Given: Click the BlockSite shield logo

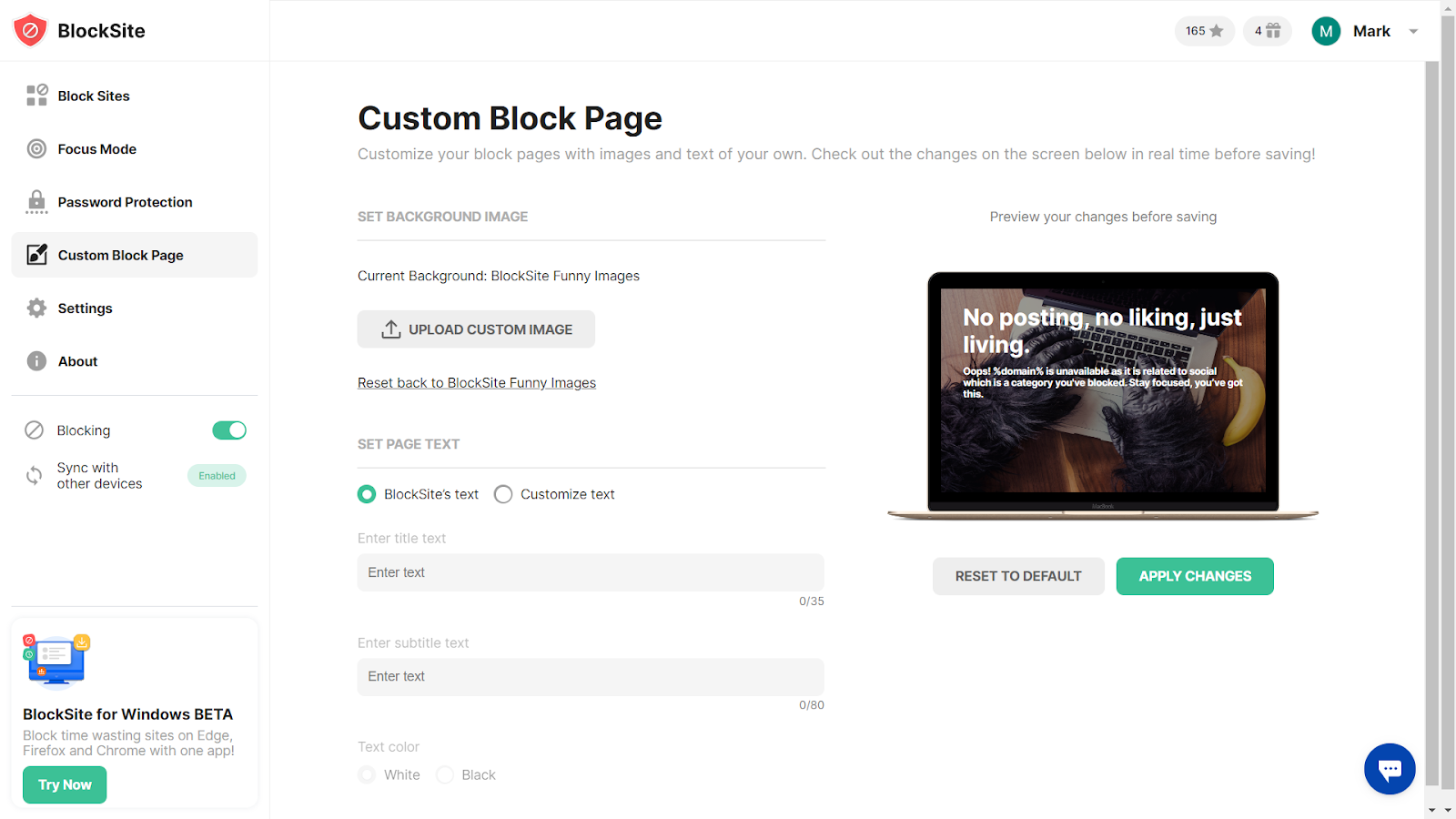Looking at the screenshot, I should coord(30,31).
